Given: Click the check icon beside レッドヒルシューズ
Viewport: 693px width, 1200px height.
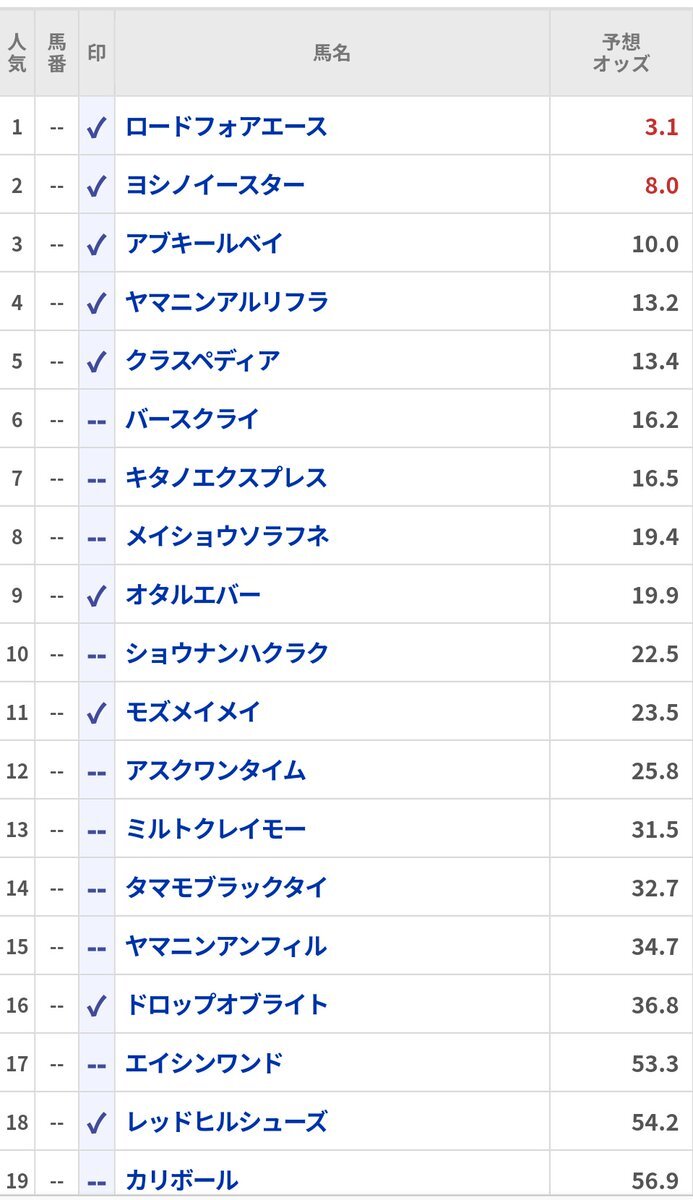Looking at the screenshot, I should pos(96,1123).
